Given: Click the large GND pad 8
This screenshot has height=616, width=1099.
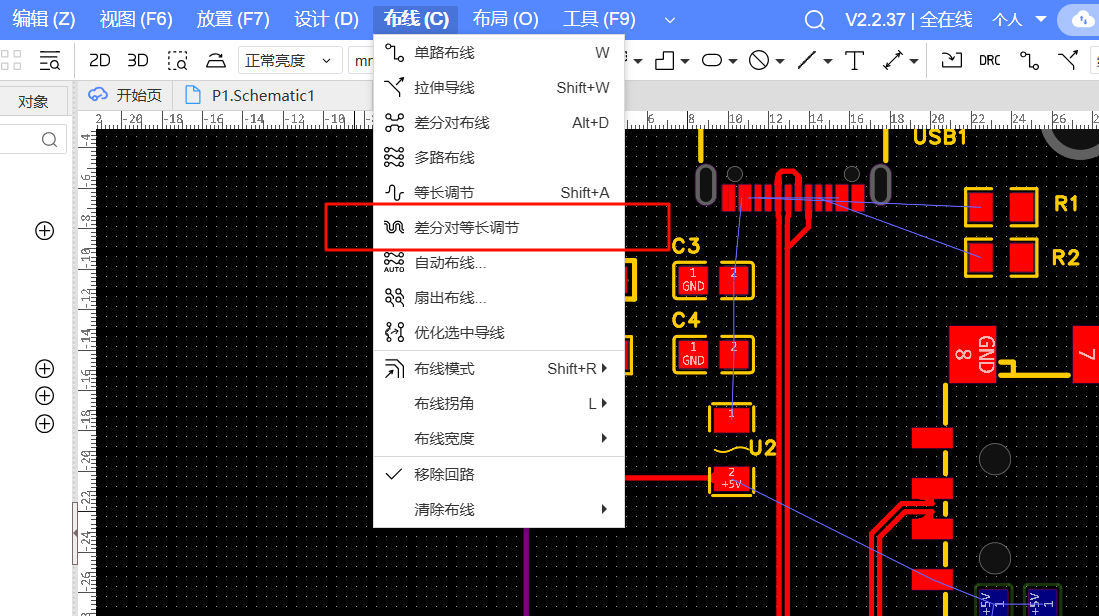Looking at the screenshot, I should [x=973, y=355].
